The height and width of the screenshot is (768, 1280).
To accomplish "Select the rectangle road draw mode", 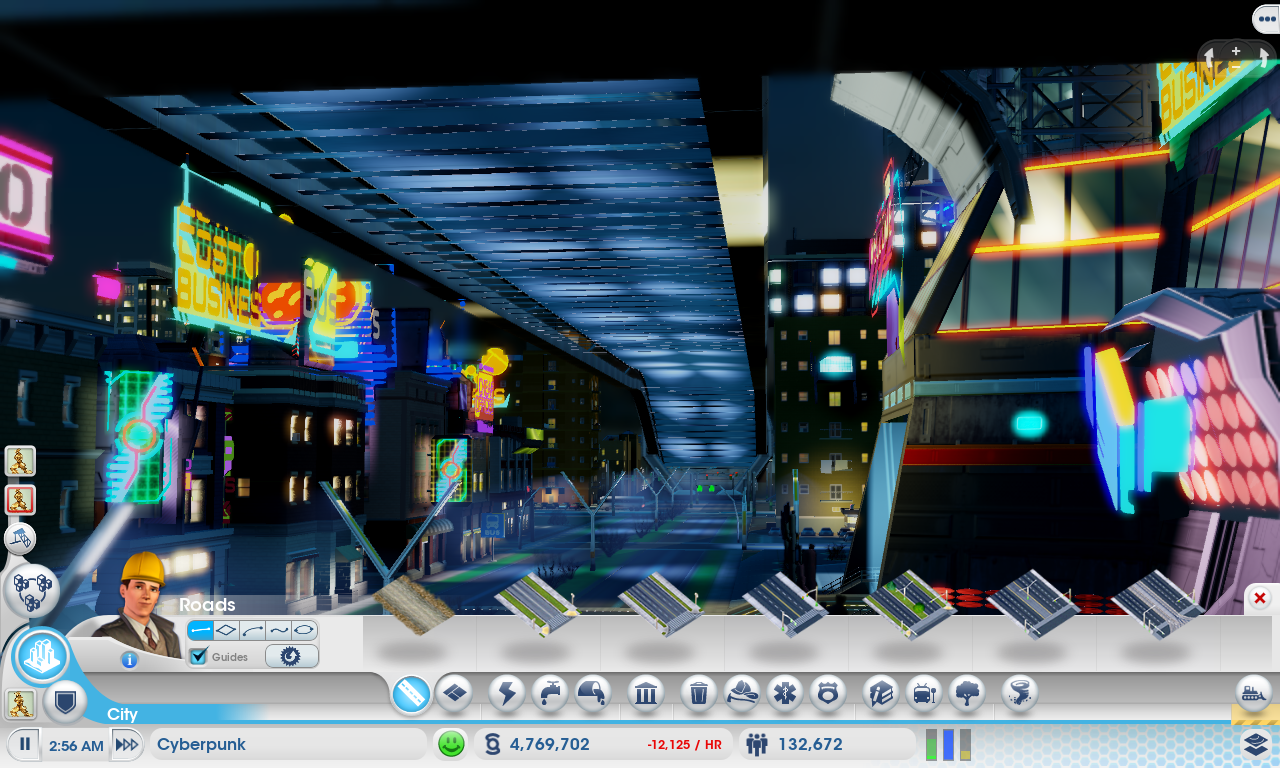I will pos(226,631).
